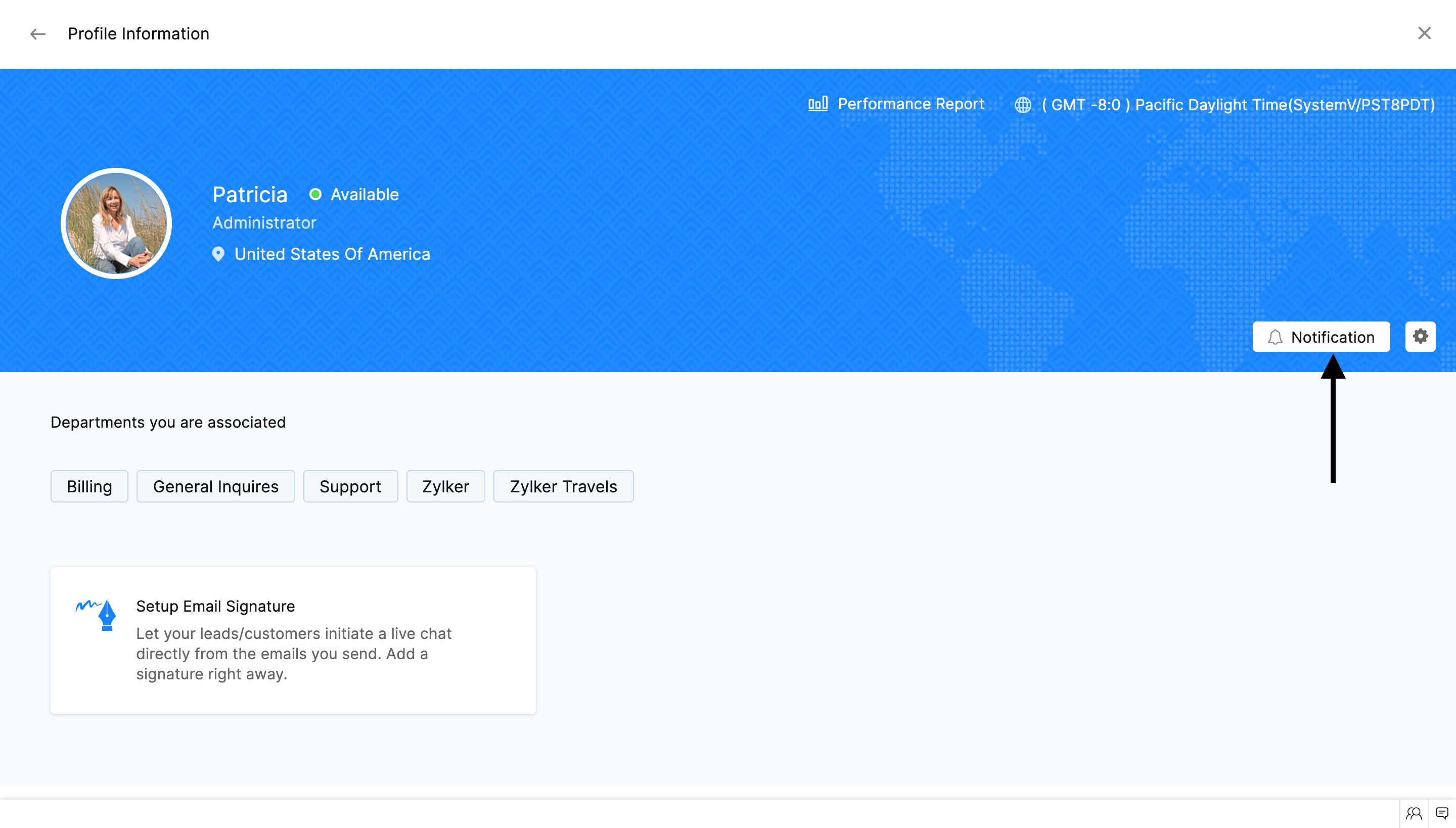Open the Notification button
Image resolution: width=1456 pixels, height=828 pixels.
pos(1321,337)
